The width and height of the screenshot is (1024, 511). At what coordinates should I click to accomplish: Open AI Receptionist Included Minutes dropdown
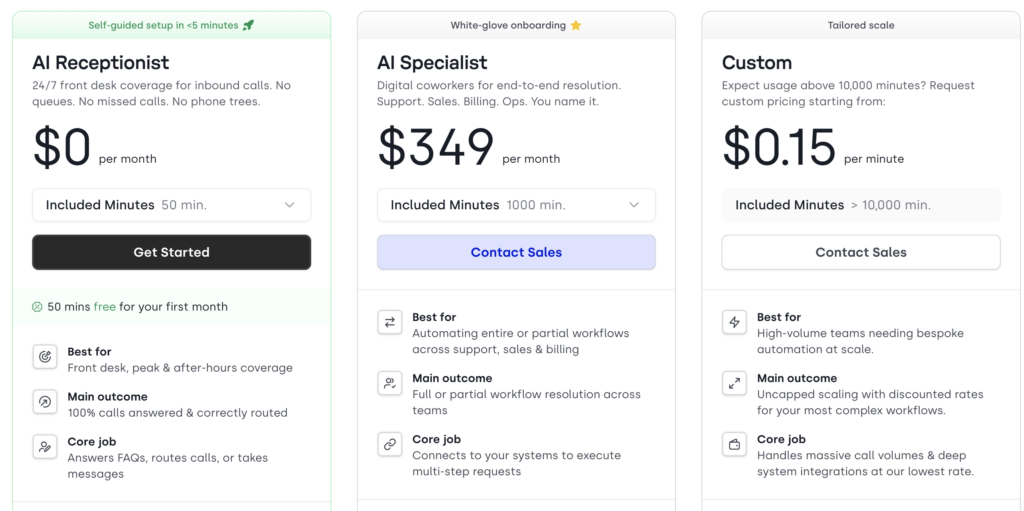tap(171, 205)
